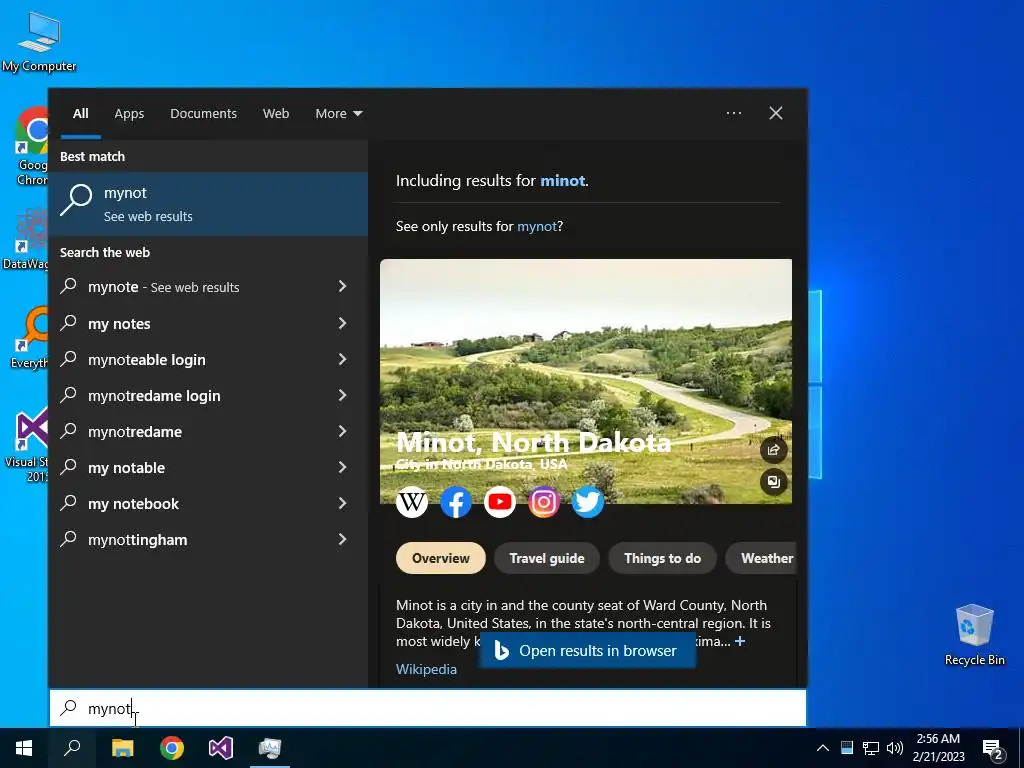The width and height of the screenshot is (1024, 768).
Task: Select the Everything desktop shortcut
Action: coord(29,338)
